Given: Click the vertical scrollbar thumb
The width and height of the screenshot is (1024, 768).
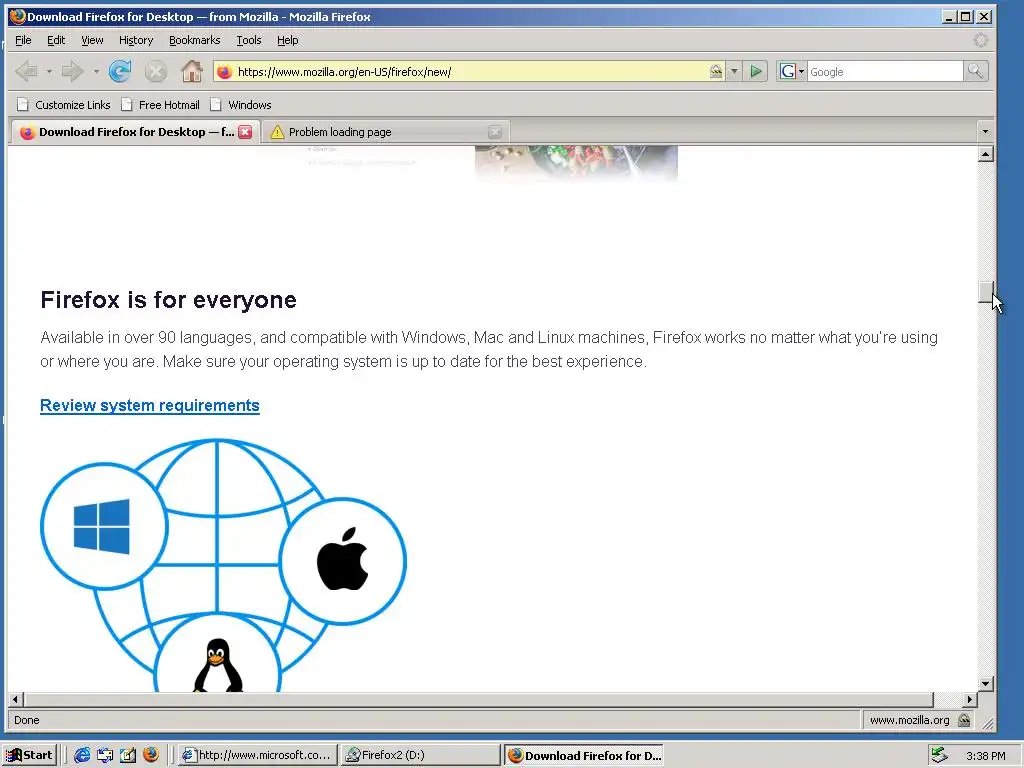Looking at the screenshot, I should coord(986,292).
